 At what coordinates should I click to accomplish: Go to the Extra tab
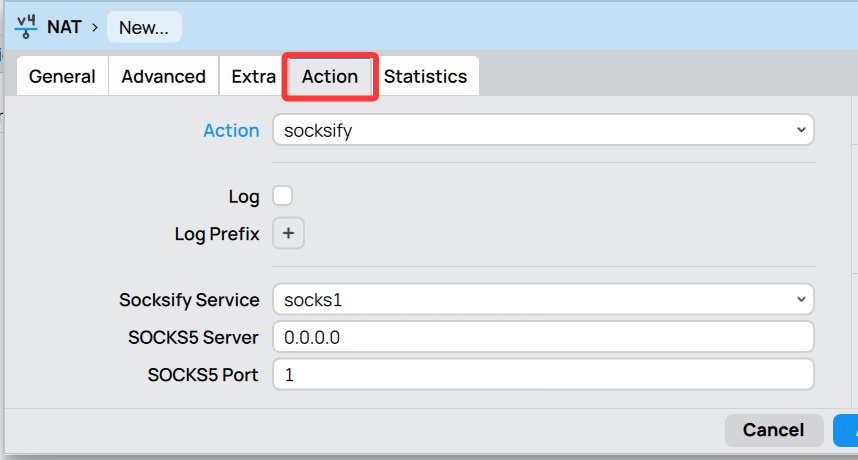pos(253,77)
